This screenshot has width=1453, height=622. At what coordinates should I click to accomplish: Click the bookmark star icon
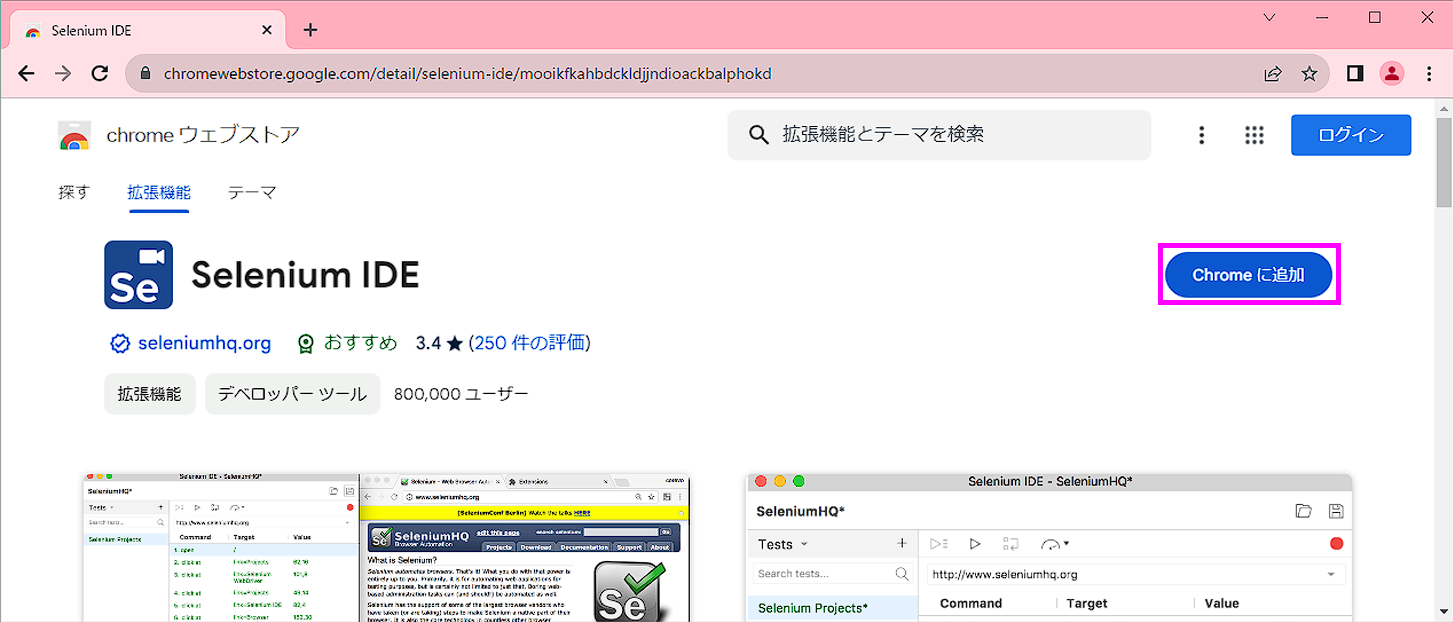pyautogui.click(x=1310, y=73)
